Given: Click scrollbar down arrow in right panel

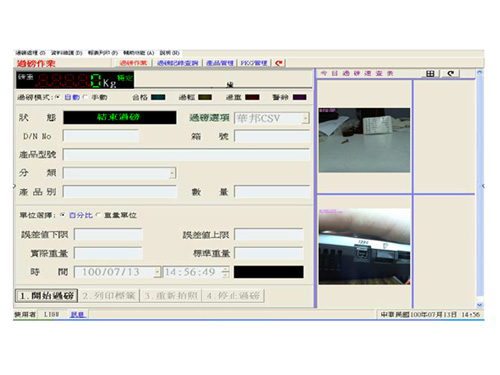Looking at the screenshot, I should pos(479,304).
